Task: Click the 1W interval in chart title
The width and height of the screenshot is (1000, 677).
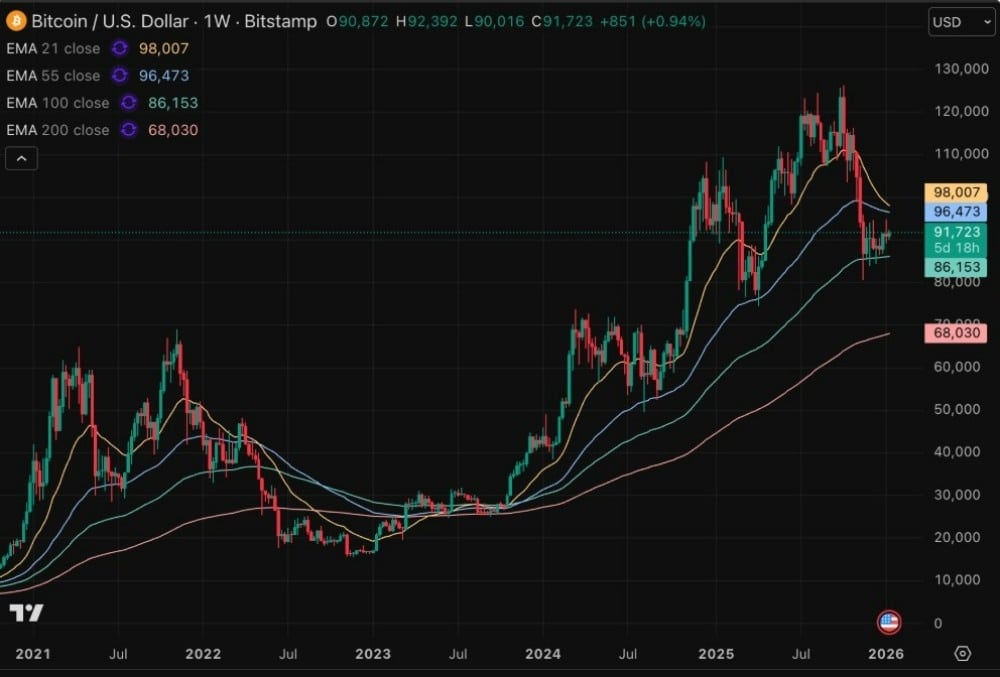Action: (x=217, y=21)
